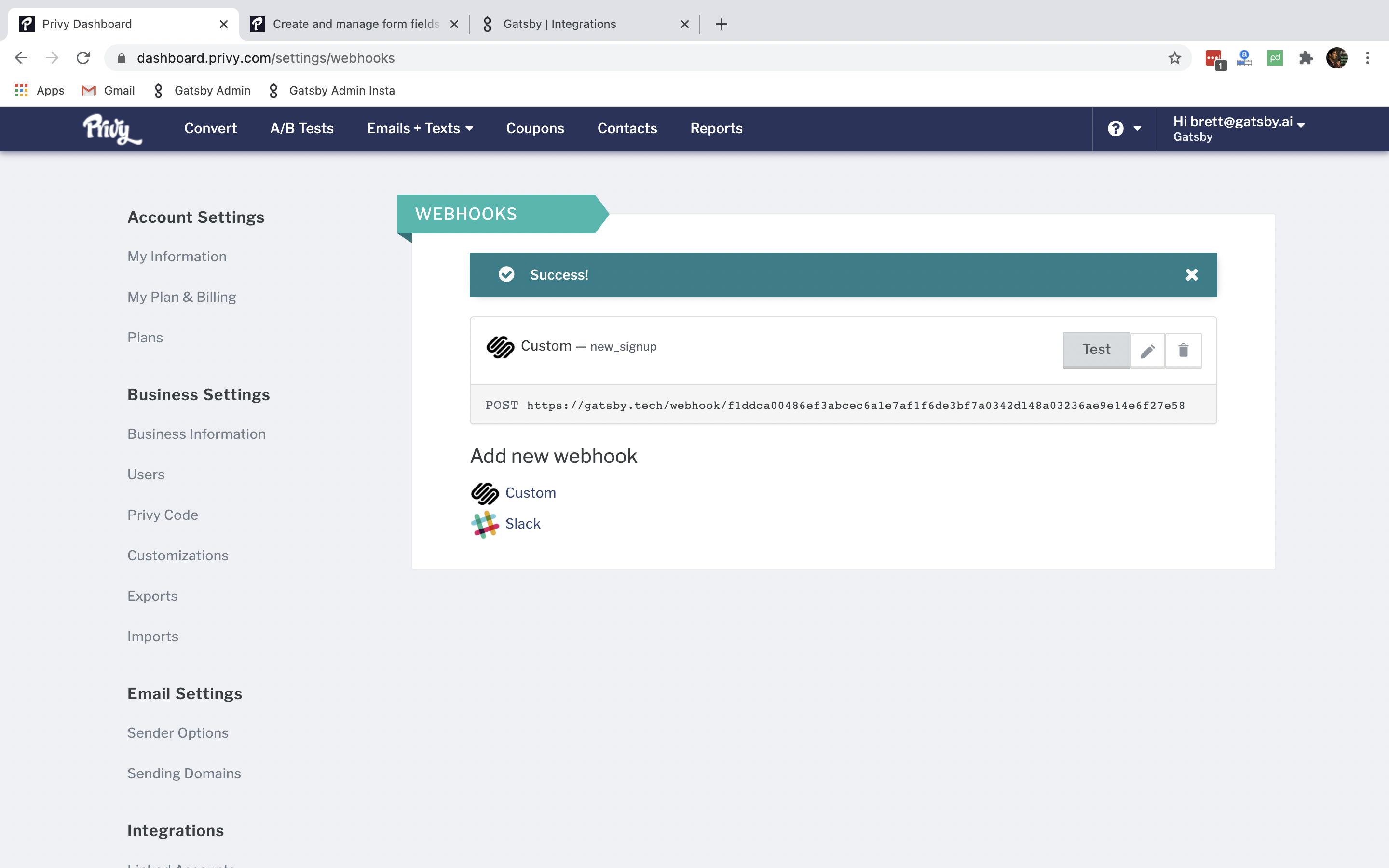Open Privy Code settings

click(x=163, y=515)
